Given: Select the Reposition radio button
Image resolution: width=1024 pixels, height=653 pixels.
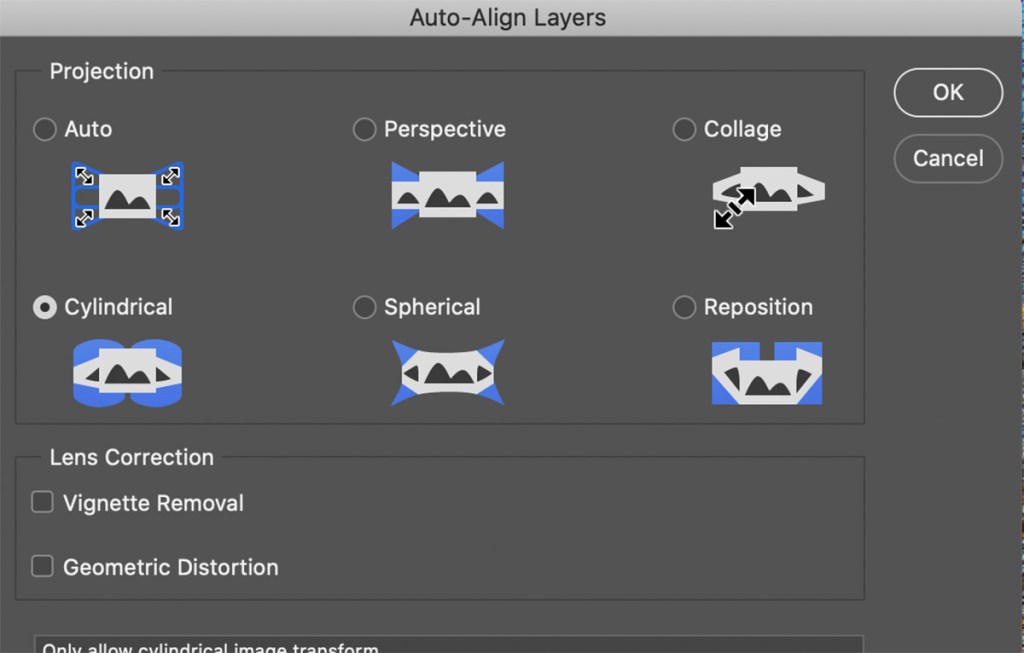Looking at the screenshot, I should 684,308.
